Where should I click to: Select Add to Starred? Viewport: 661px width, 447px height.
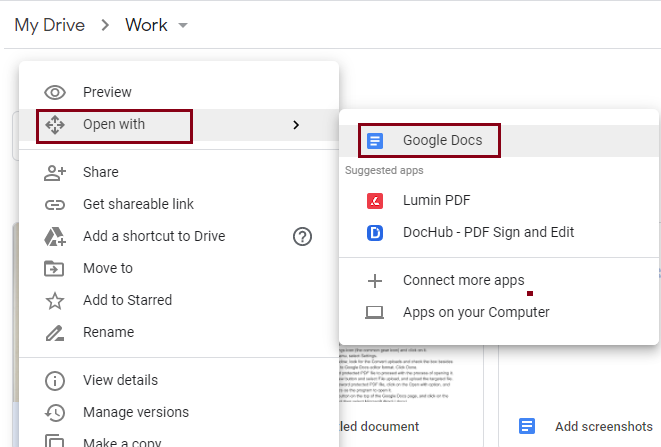point(179,301)
